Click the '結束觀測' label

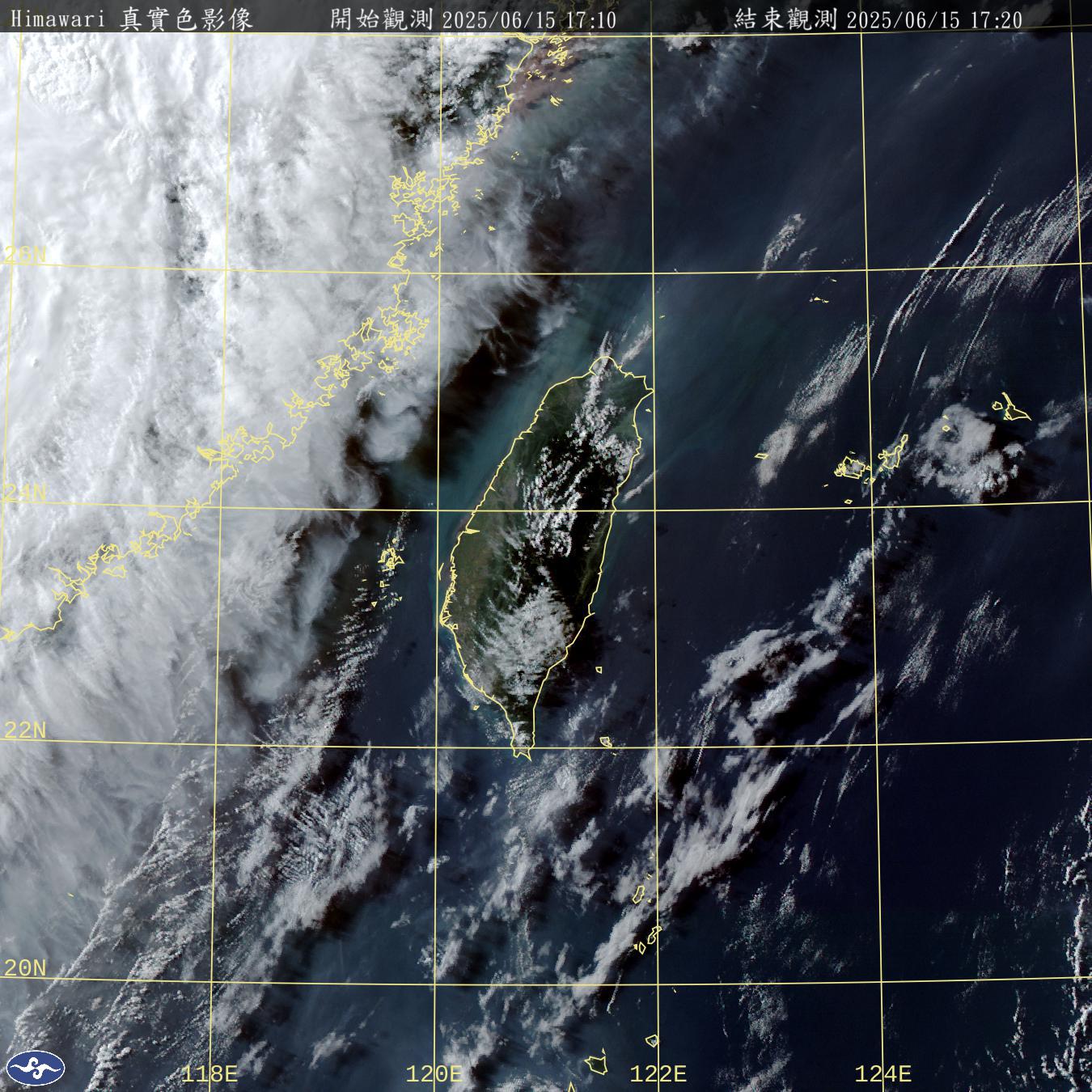[785, 19]
